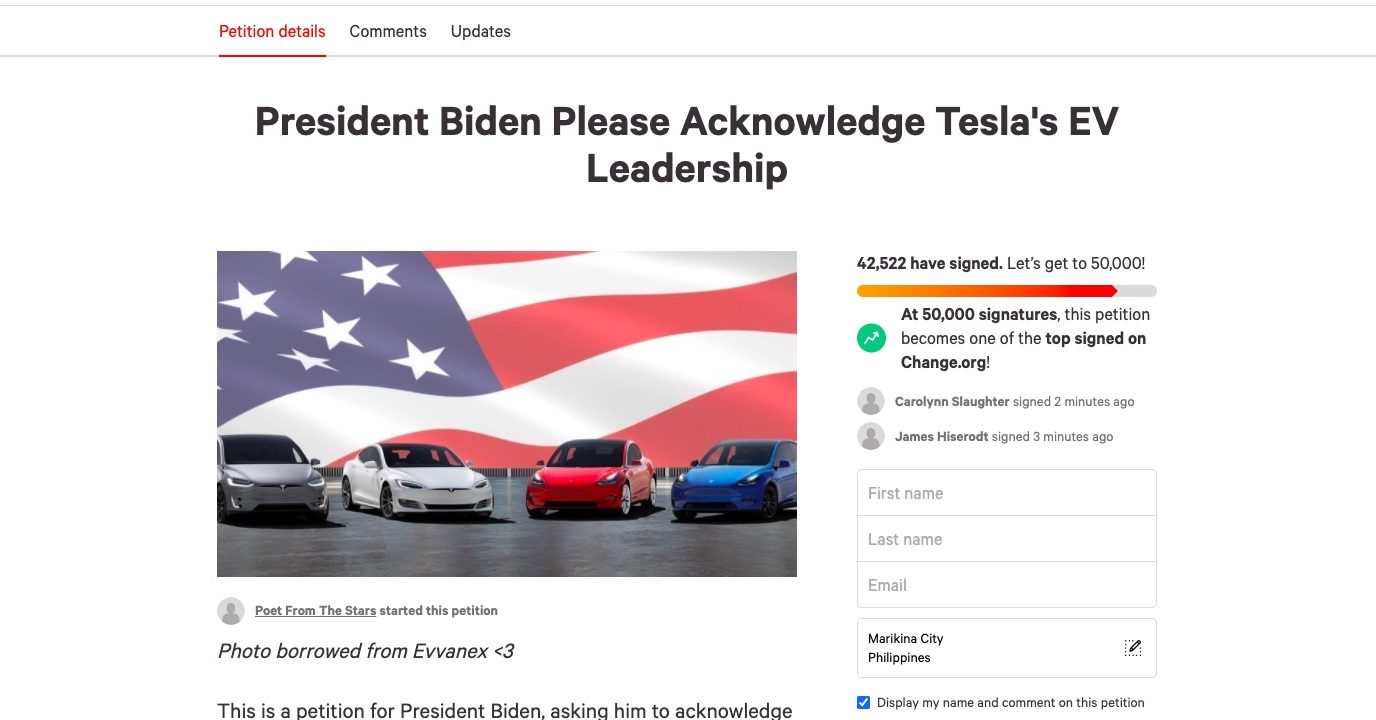Focus the Last name field

pos(1007,539)
